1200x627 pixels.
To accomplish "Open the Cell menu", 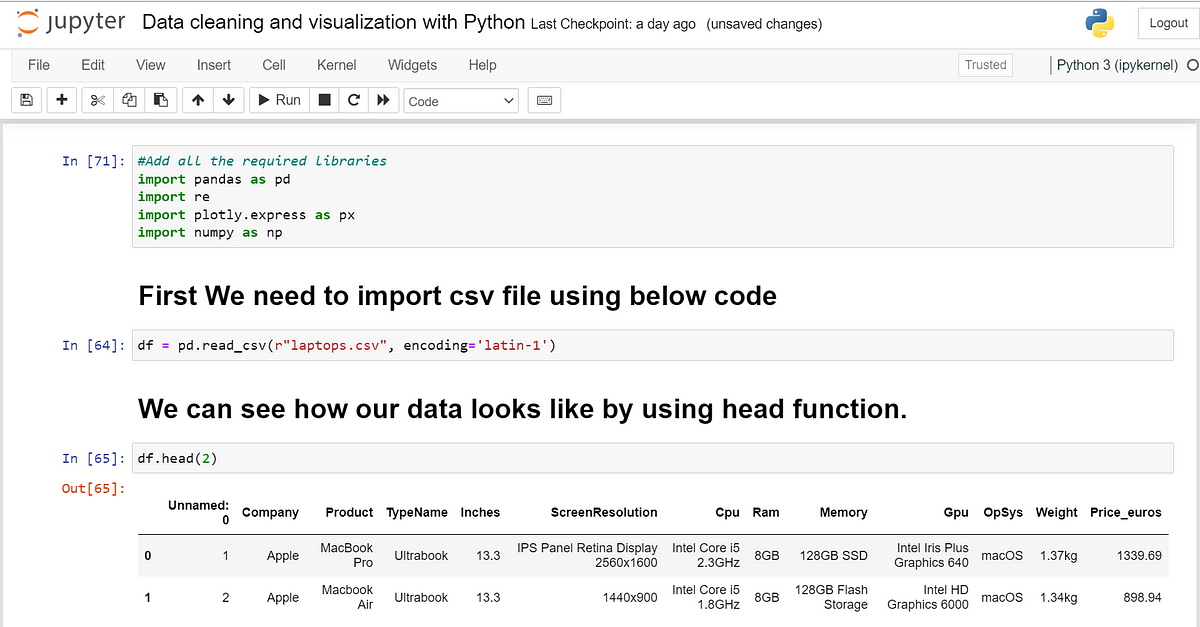I will coord(274,65).
